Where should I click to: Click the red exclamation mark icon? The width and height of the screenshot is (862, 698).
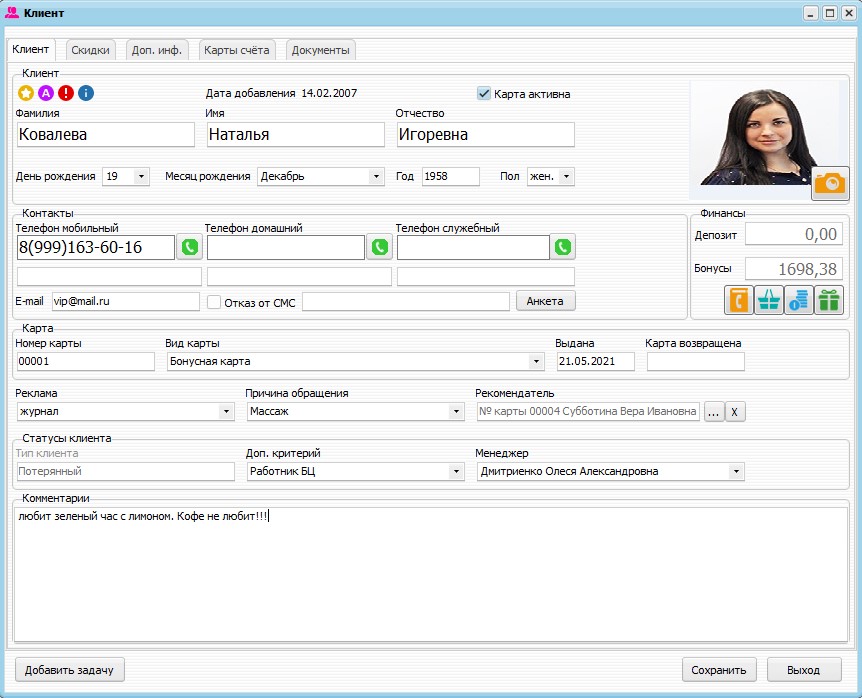[66, 93]
